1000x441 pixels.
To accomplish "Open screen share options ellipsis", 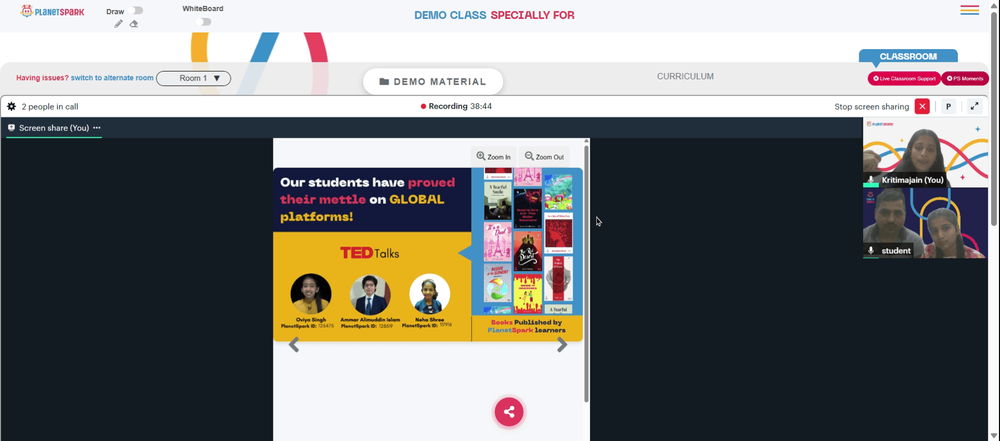I will click(x=97, y=128).
